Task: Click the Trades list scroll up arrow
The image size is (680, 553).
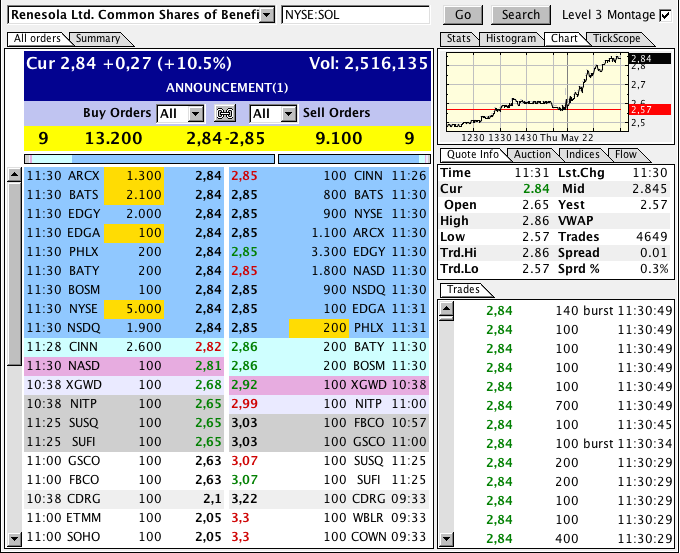Action: [x=446, y=309]
